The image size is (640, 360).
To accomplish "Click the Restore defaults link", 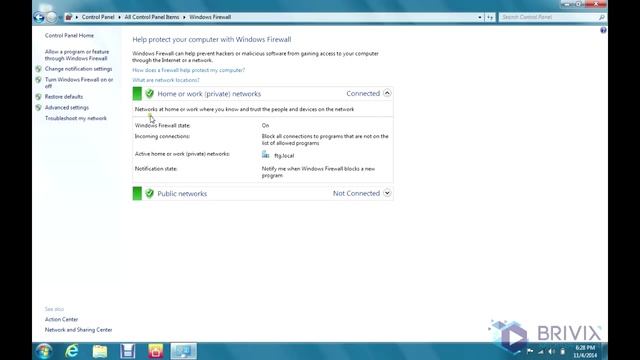I will (64, 97).
